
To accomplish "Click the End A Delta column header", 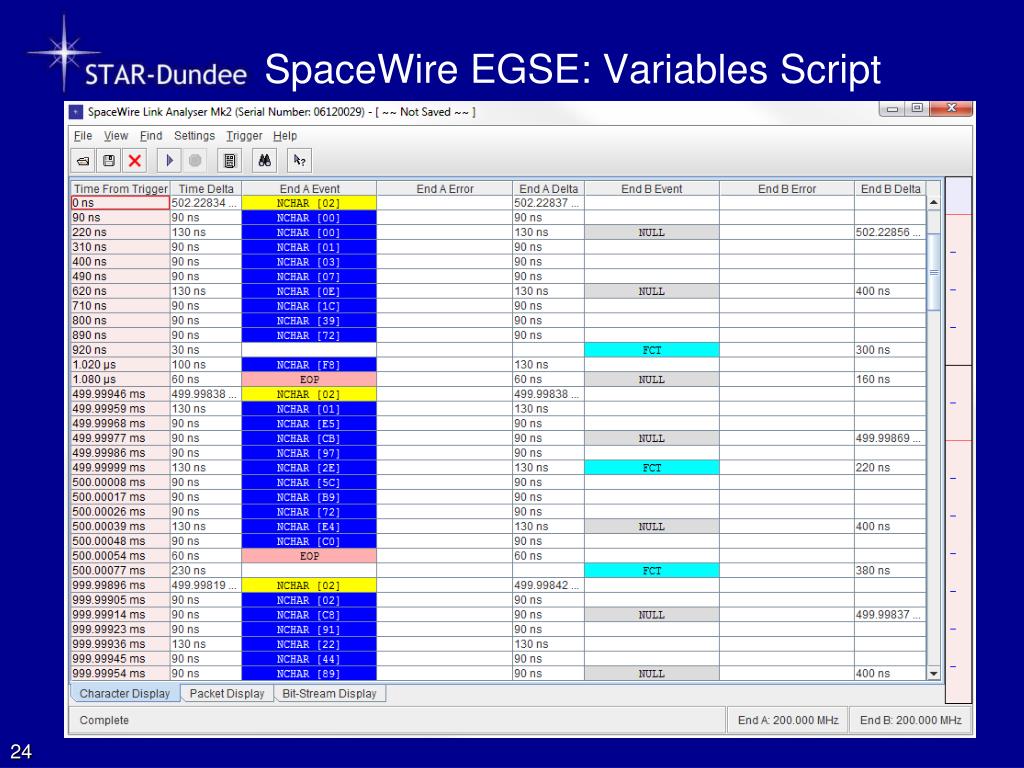I will point(549,189).
